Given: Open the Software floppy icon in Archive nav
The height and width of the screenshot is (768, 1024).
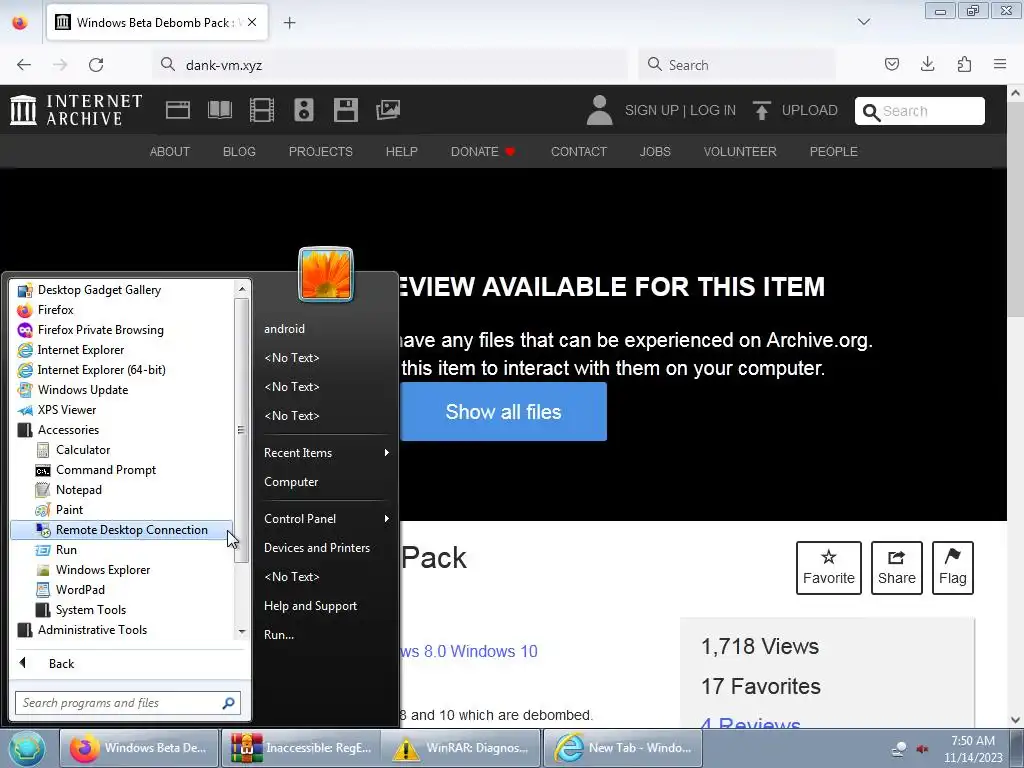Looking at the screenshot, I should click(345, 110).
